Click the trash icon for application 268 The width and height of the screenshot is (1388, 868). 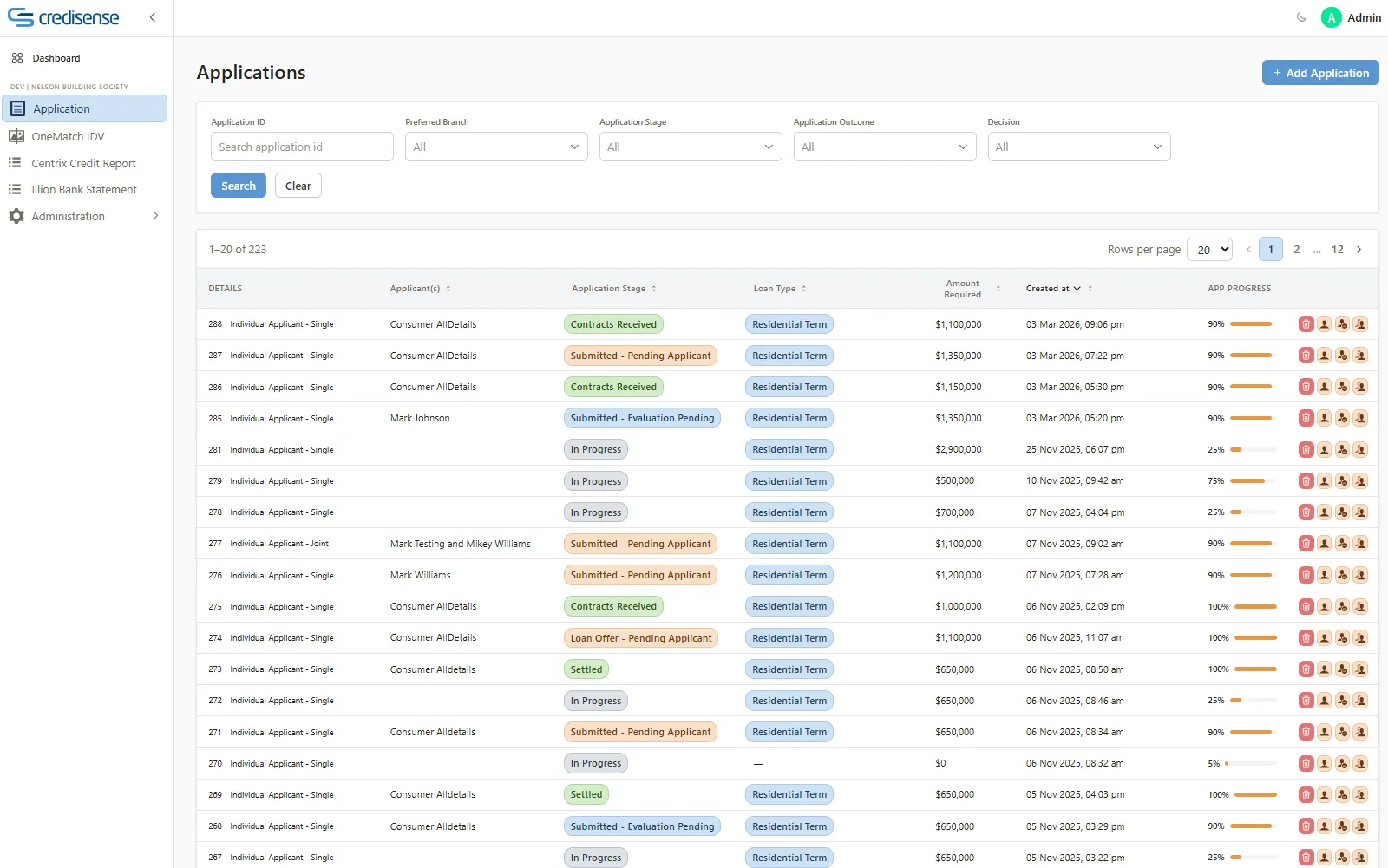tap(1306, 826)
